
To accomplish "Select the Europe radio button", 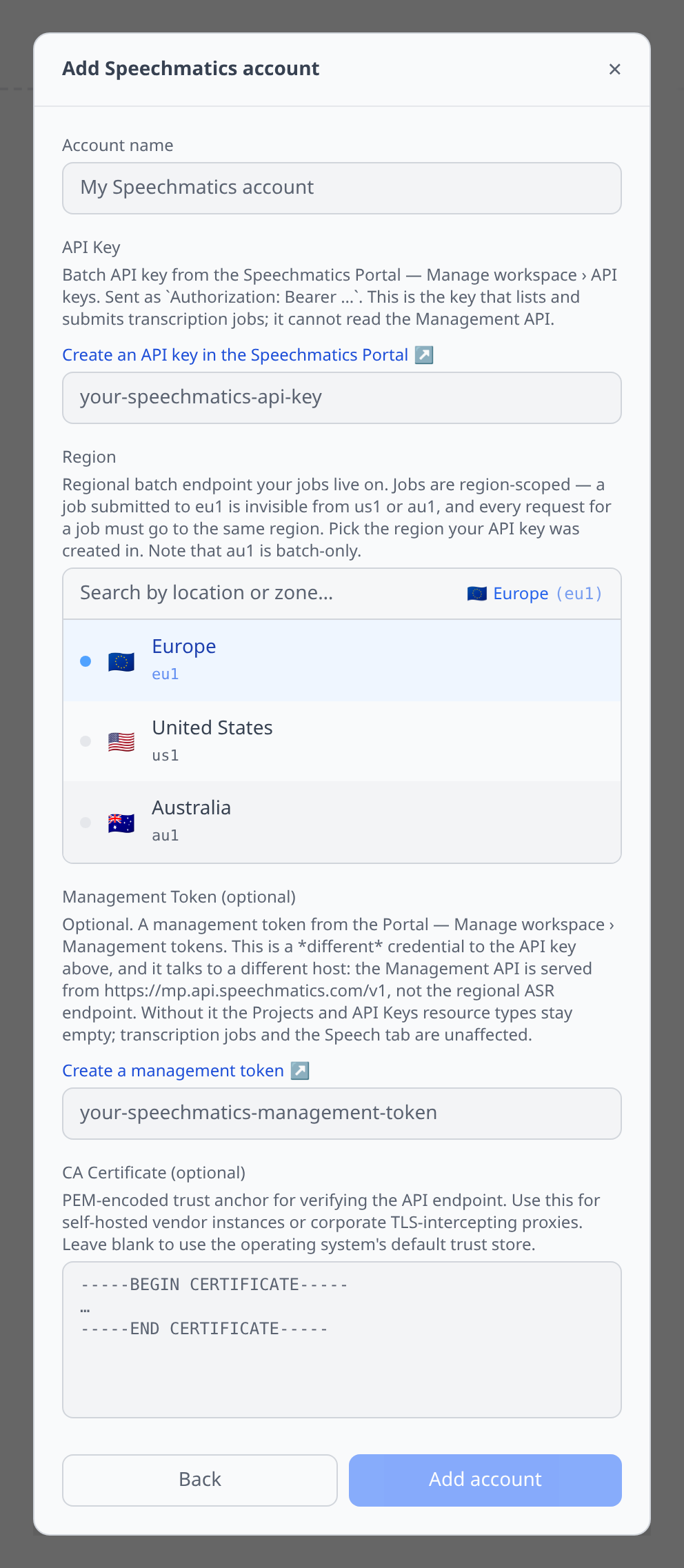I will 85,661.
